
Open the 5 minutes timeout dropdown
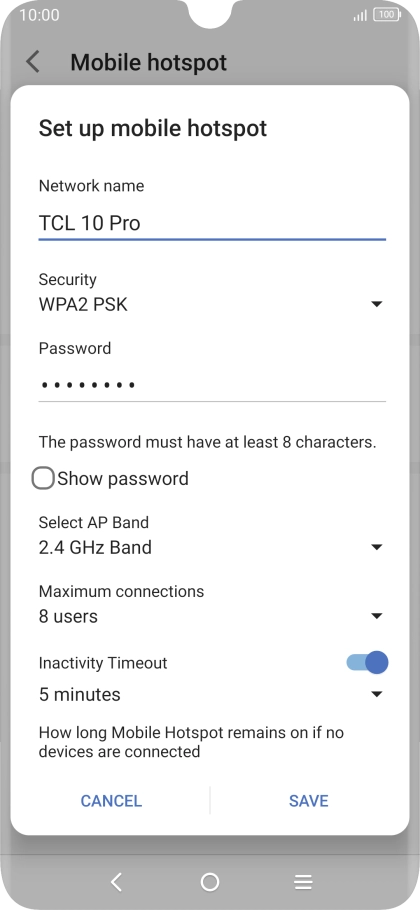point(212,694)
